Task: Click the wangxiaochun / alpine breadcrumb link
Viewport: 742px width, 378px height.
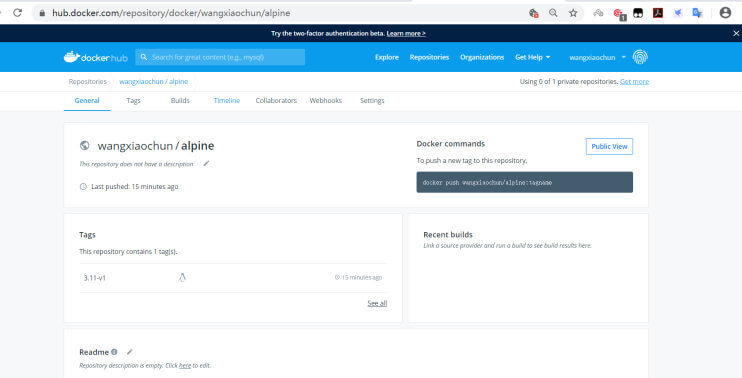Action: pos(154,81)
